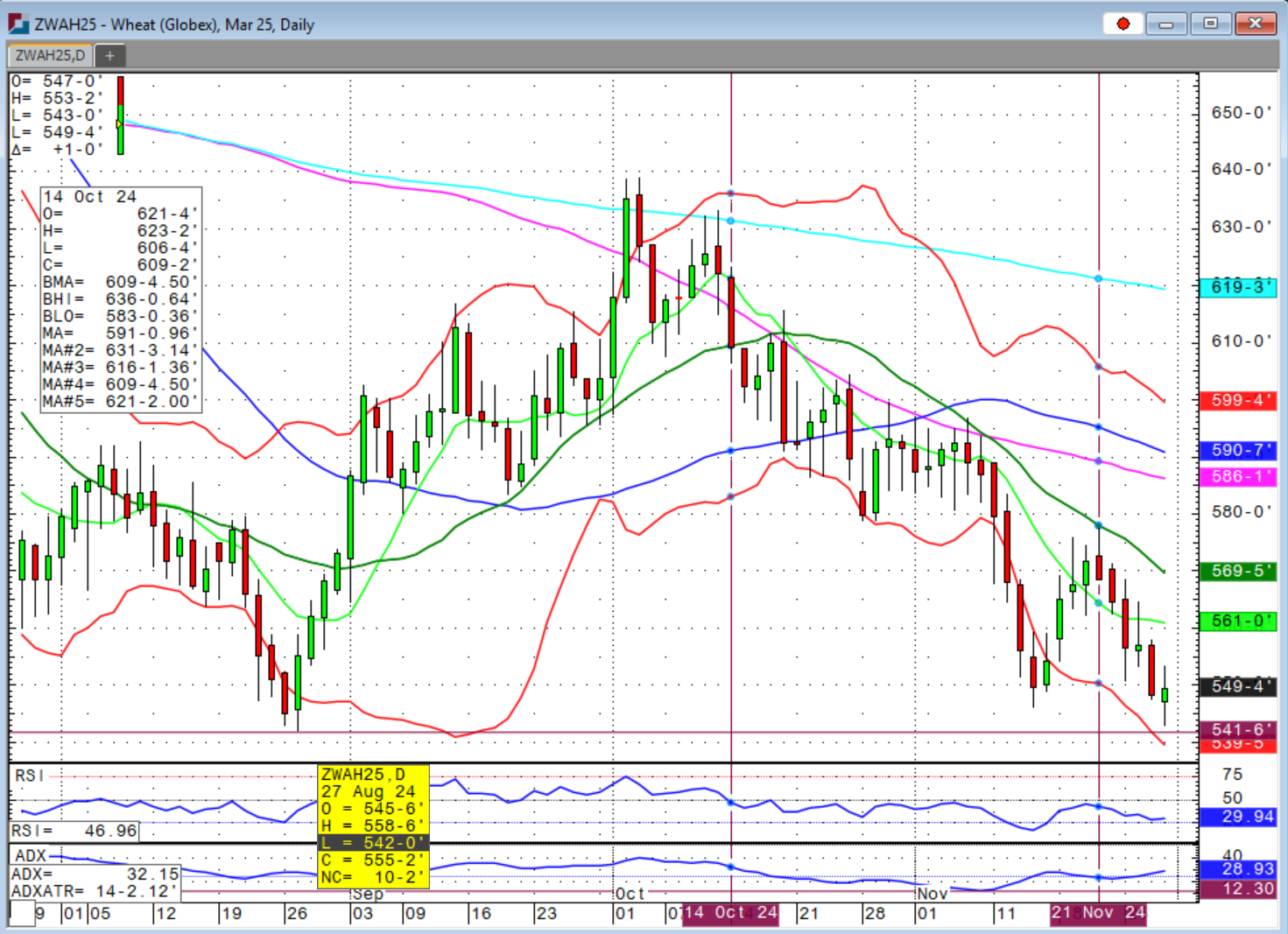1288x934 pixels.
Task: Close the wheat chart window
Action: [1256, 24]
